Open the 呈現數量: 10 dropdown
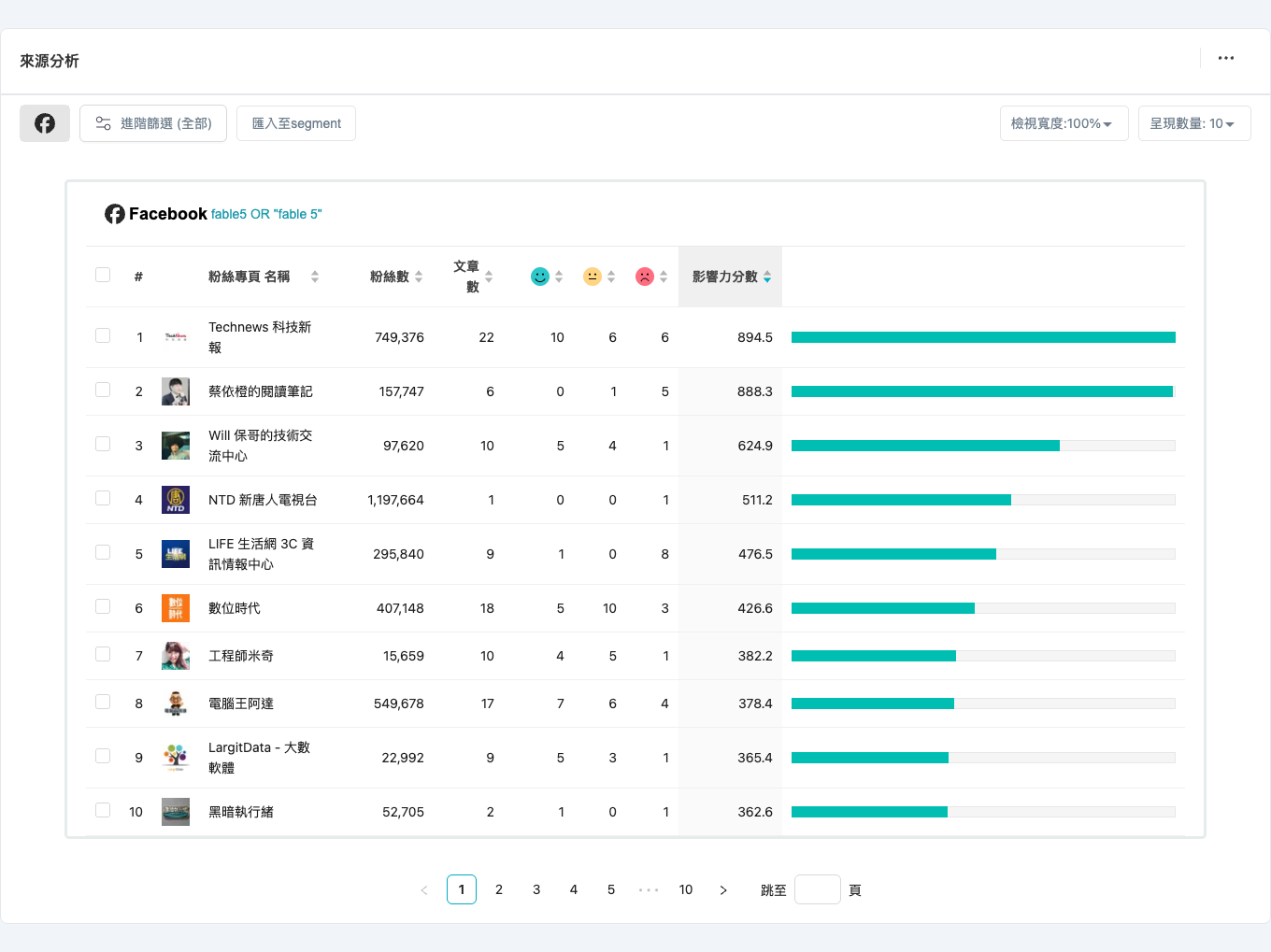The height and width of the screenshot is (952, 1271). point(1194,123)
